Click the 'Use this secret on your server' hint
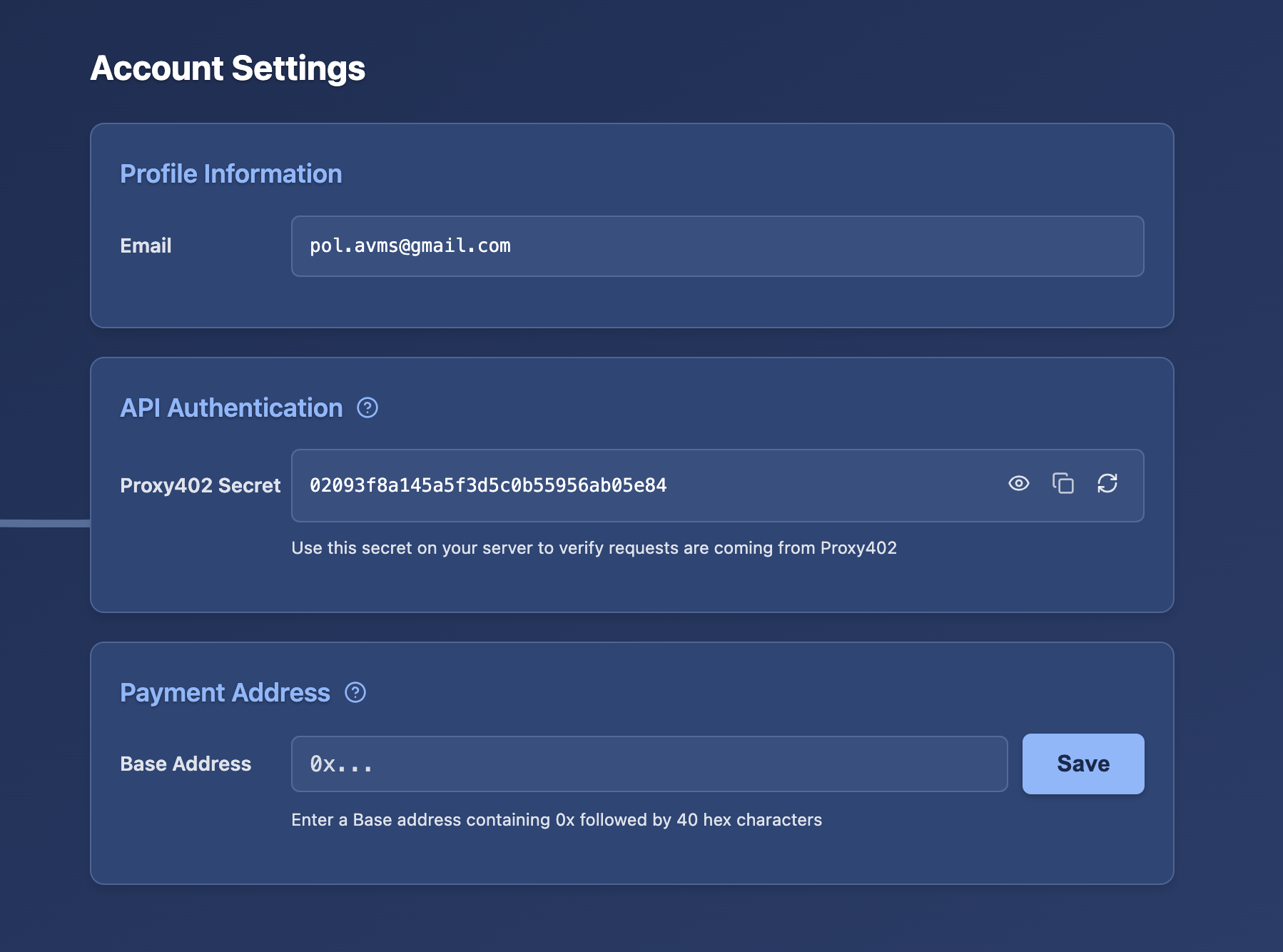1283x952 pixels. pos(594,547)
